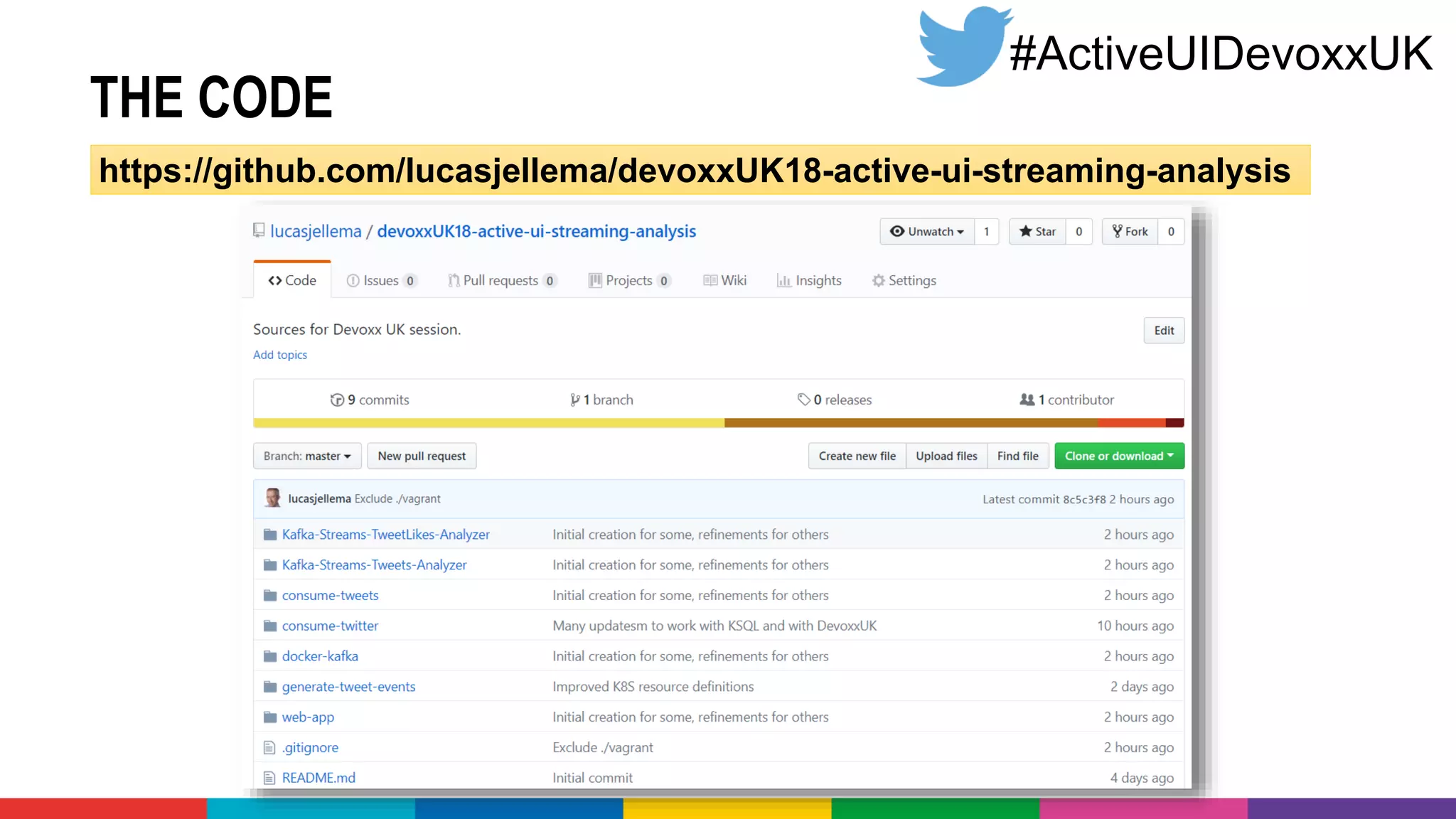The height and width of the screenshot is (819, 1456).
Task: Click the Twitter bird logo
Action: point(965,46)
